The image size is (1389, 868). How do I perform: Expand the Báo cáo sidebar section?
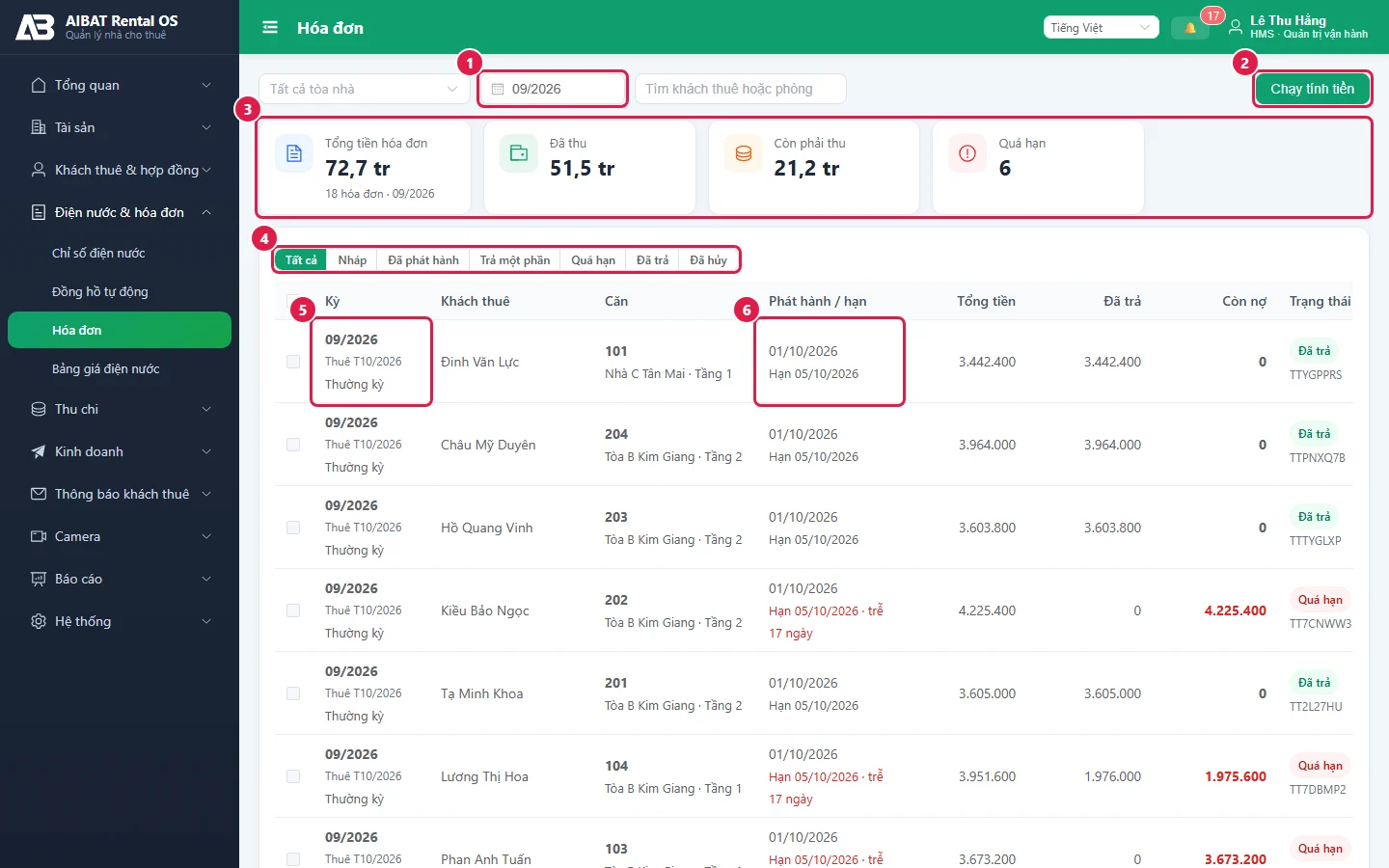(x=120, y=579)
